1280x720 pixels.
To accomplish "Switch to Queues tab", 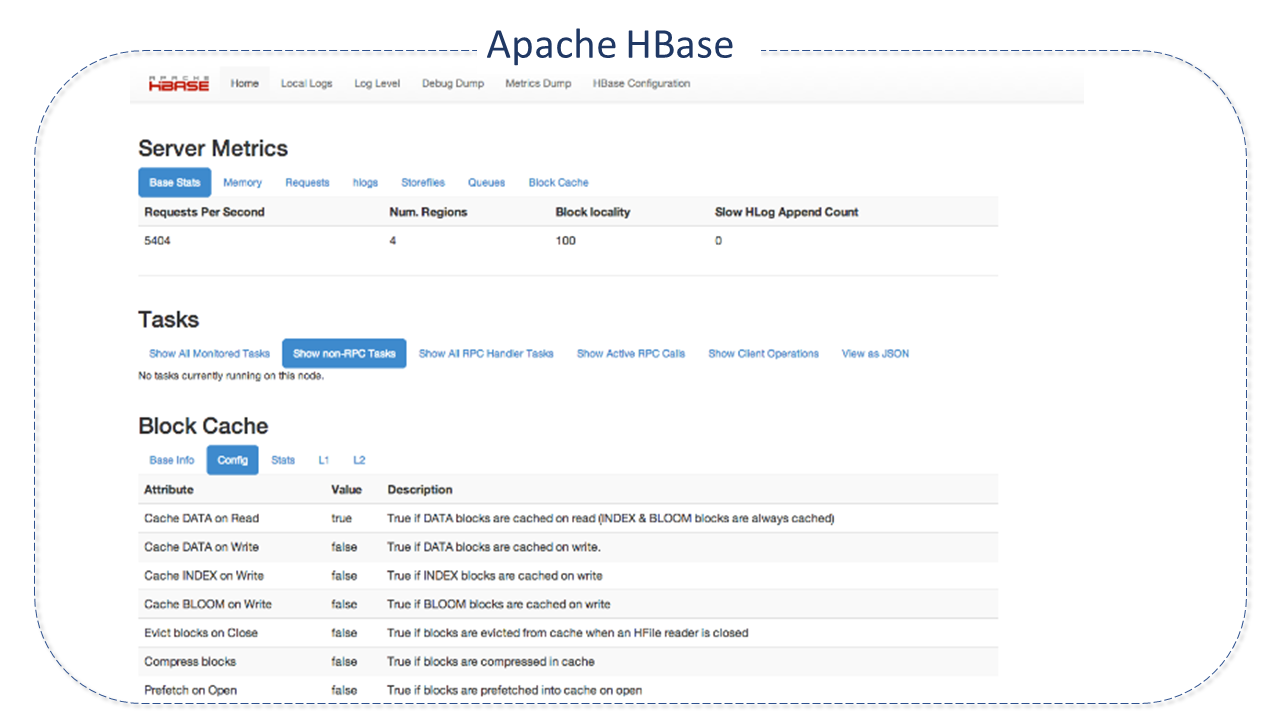I will click(487, 183).
